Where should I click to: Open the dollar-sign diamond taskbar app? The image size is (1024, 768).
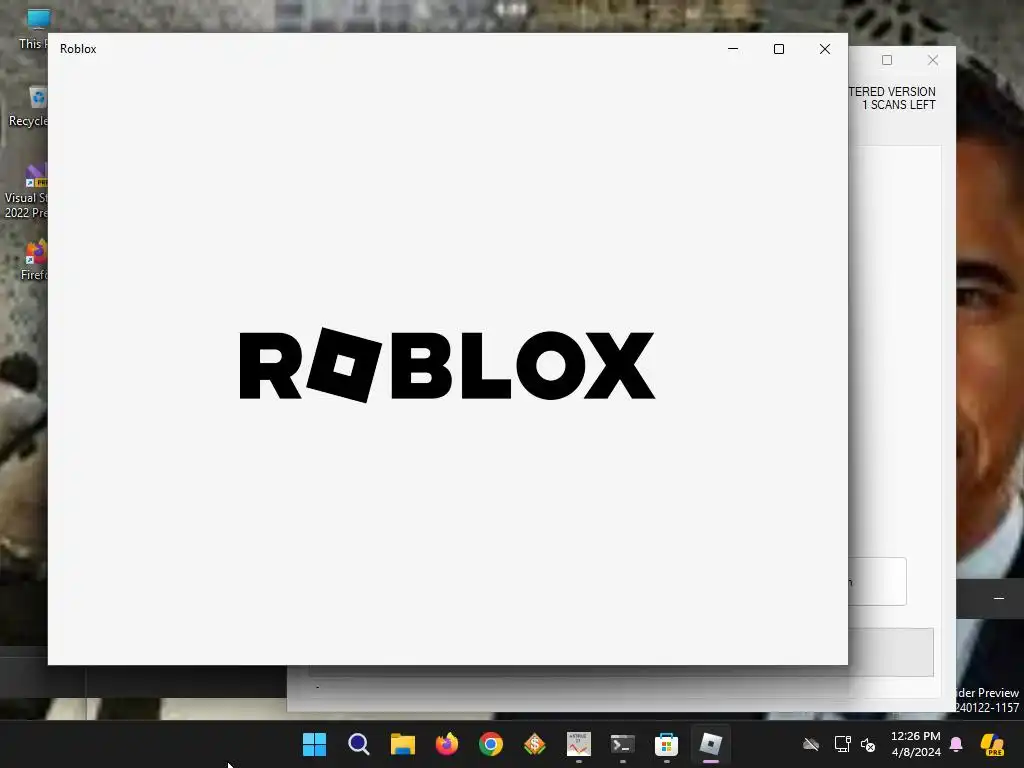tap(535, 744)
